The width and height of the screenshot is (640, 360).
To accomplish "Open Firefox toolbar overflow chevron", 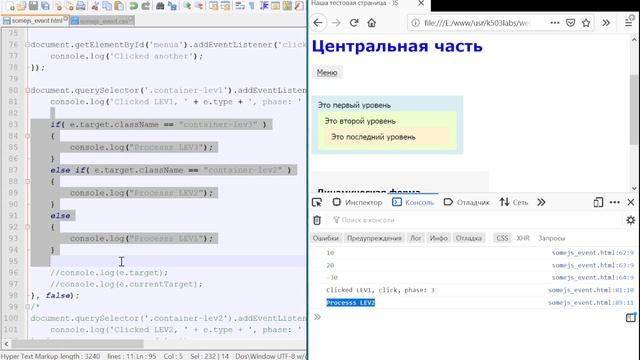I will coord(606,23).
